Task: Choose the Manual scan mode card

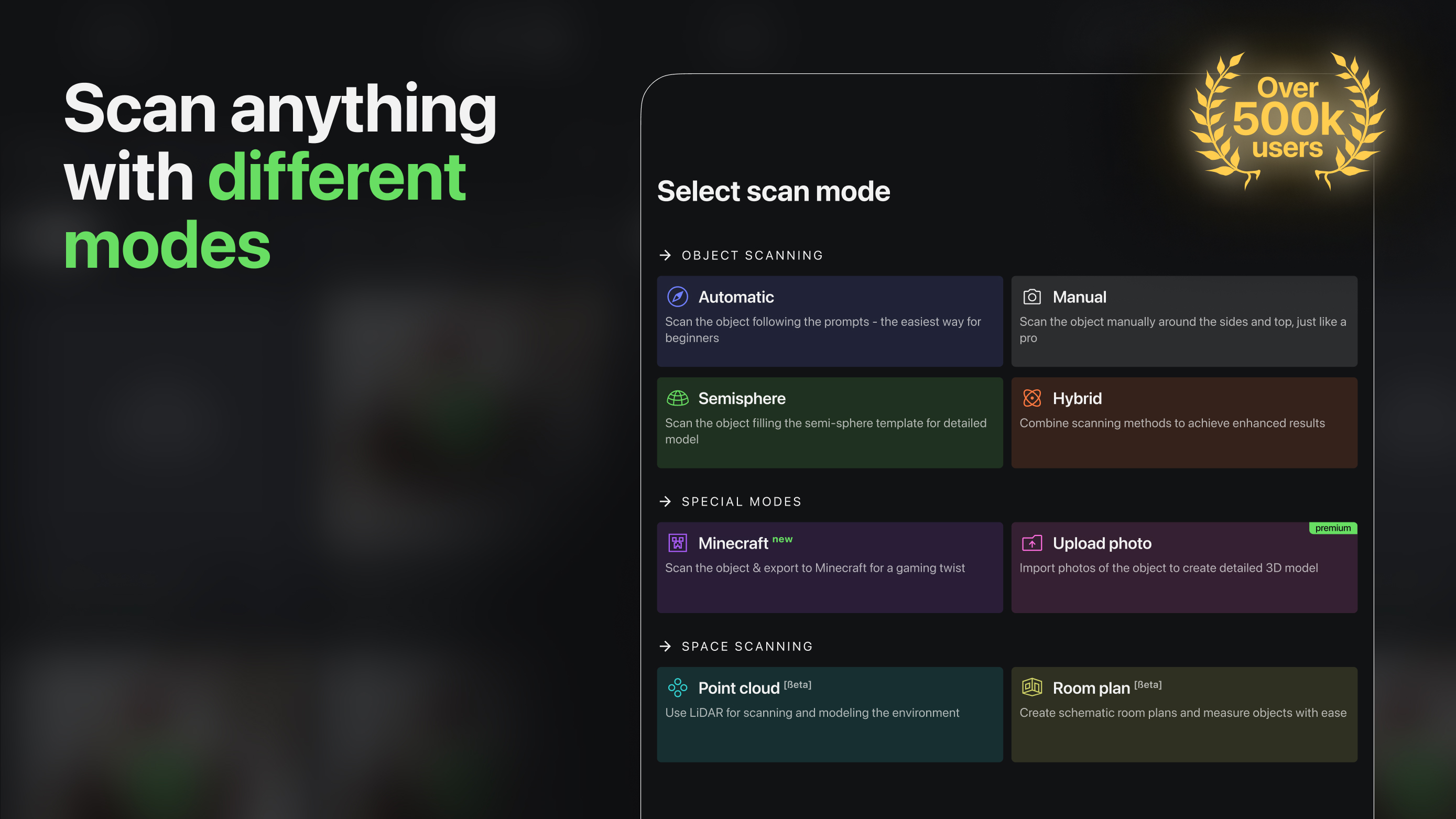Action: coord(1183,321)
